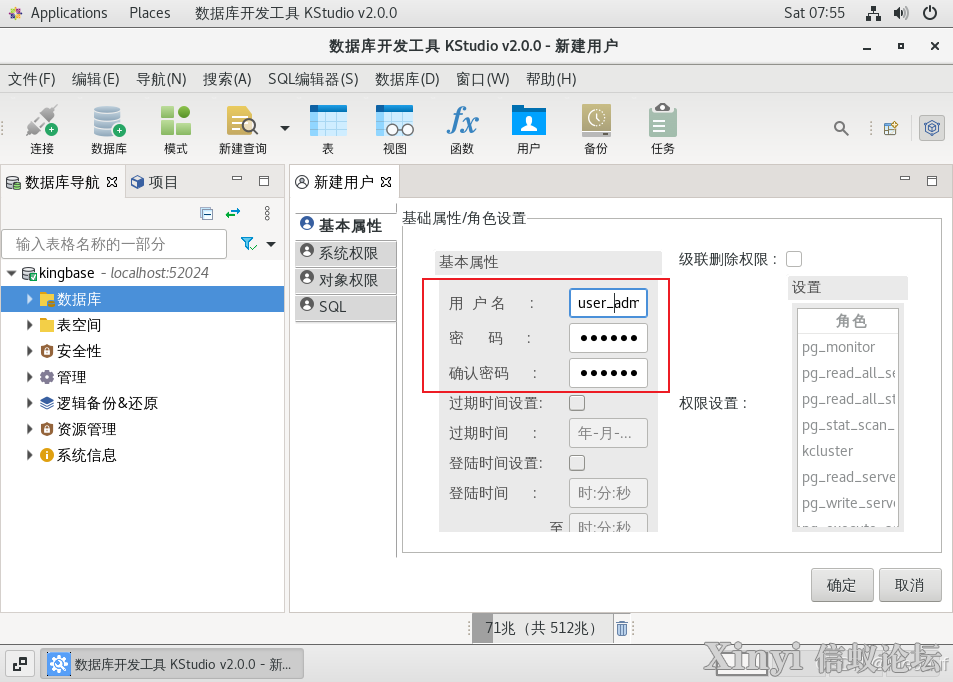Click the 用户名 input field
This screenshot has height=682, width=953.
point(608,303)
